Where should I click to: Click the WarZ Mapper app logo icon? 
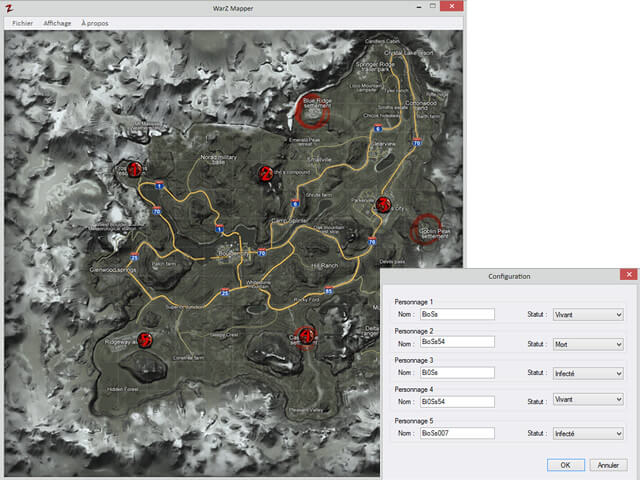coord(9,8)
